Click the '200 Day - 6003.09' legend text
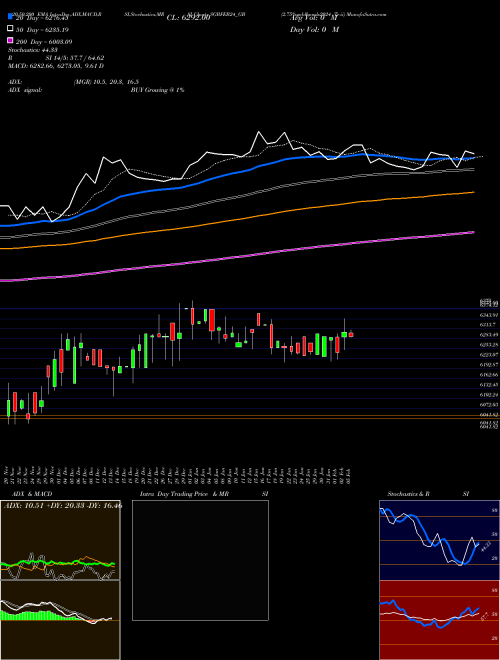 [x=44, y=42]
